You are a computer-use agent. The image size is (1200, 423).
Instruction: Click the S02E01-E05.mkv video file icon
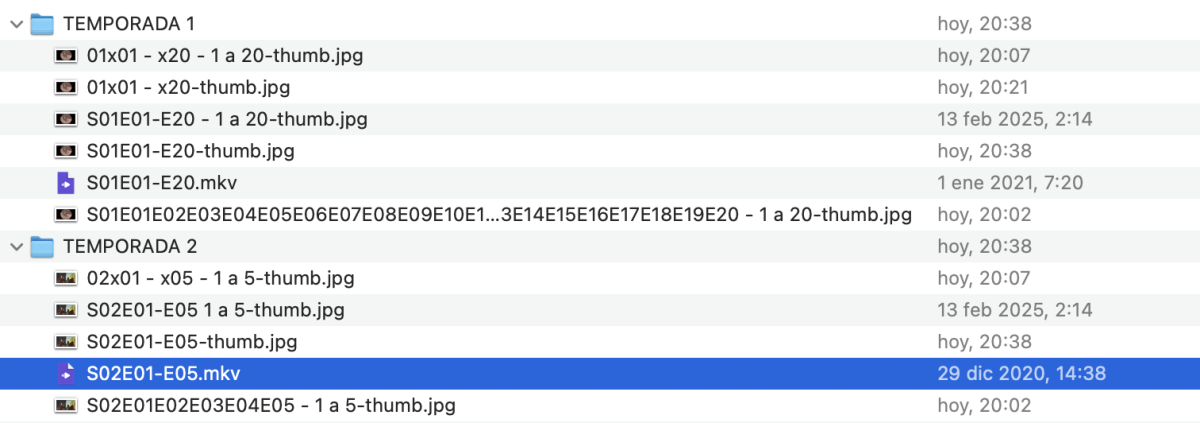coord(66,374)
